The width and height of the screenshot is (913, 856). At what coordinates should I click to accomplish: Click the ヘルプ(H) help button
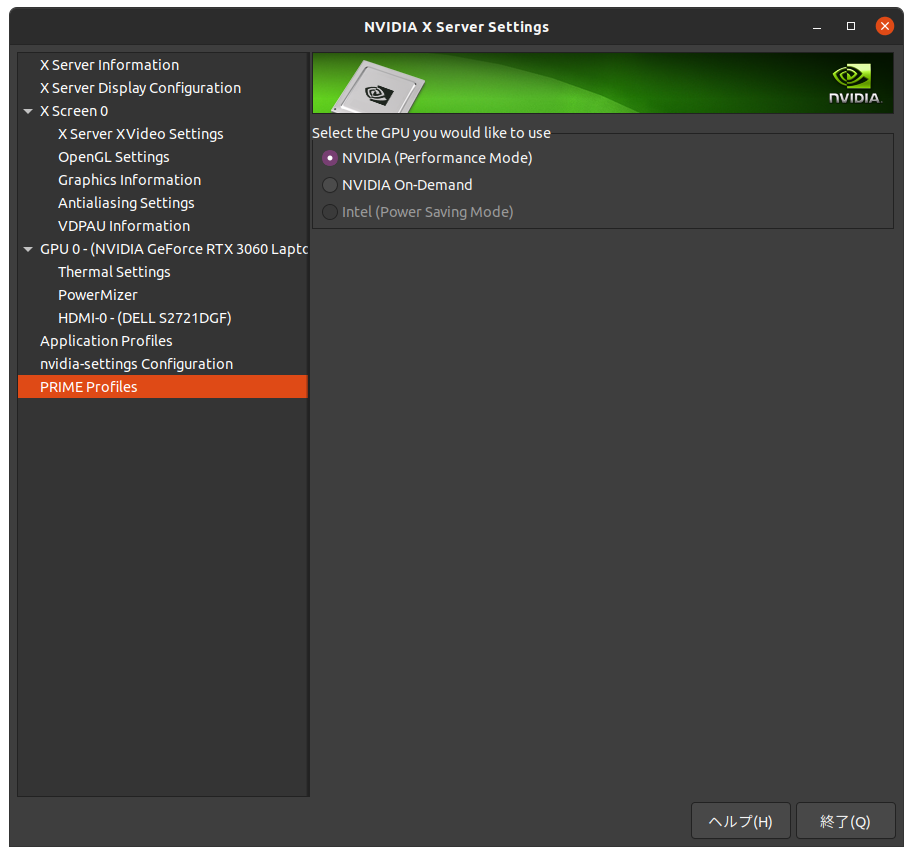click(x=741, y=821)
